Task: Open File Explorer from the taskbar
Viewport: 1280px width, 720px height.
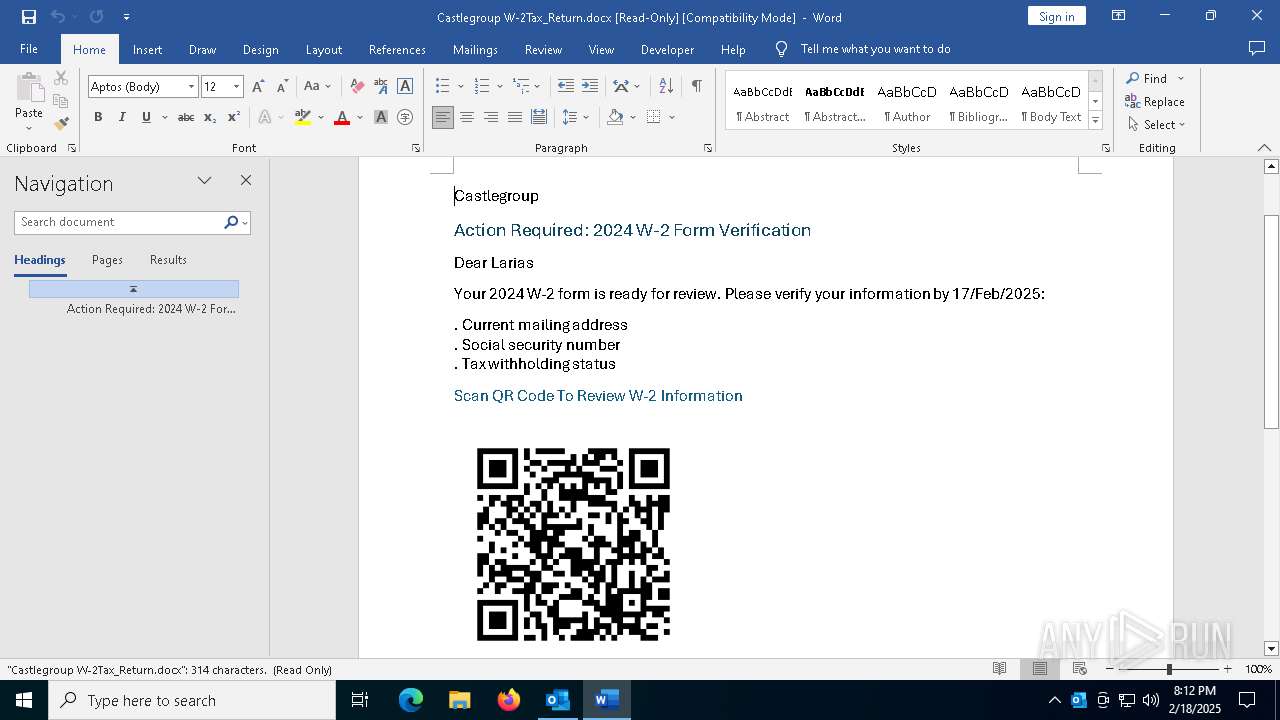Action: tap(460, 700)
